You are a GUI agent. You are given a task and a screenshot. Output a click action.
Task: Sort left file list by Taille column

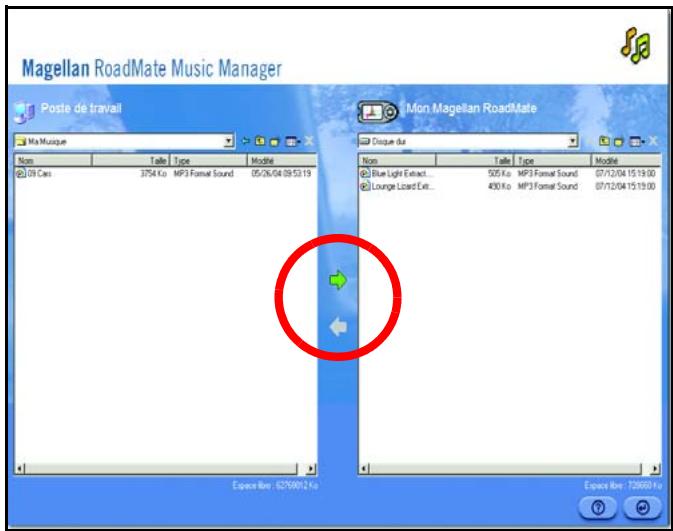(130, 161)
